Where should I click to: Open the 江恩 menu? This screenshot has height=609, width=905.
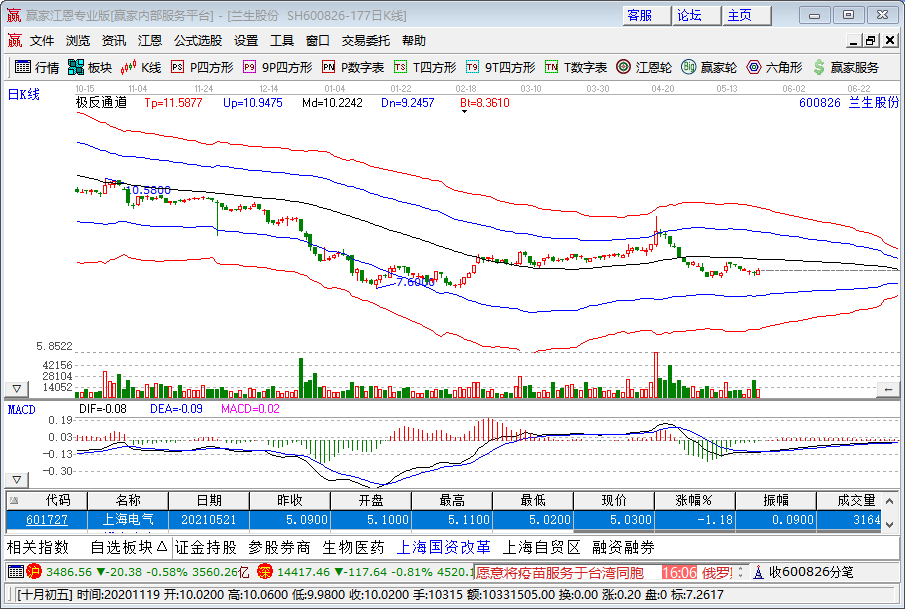coord(149,40)
